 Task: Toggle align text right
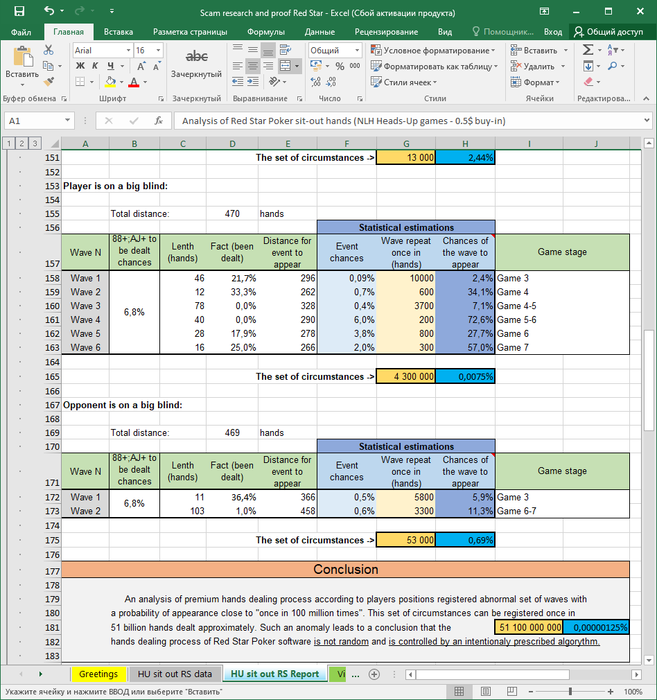pos(268,66)
